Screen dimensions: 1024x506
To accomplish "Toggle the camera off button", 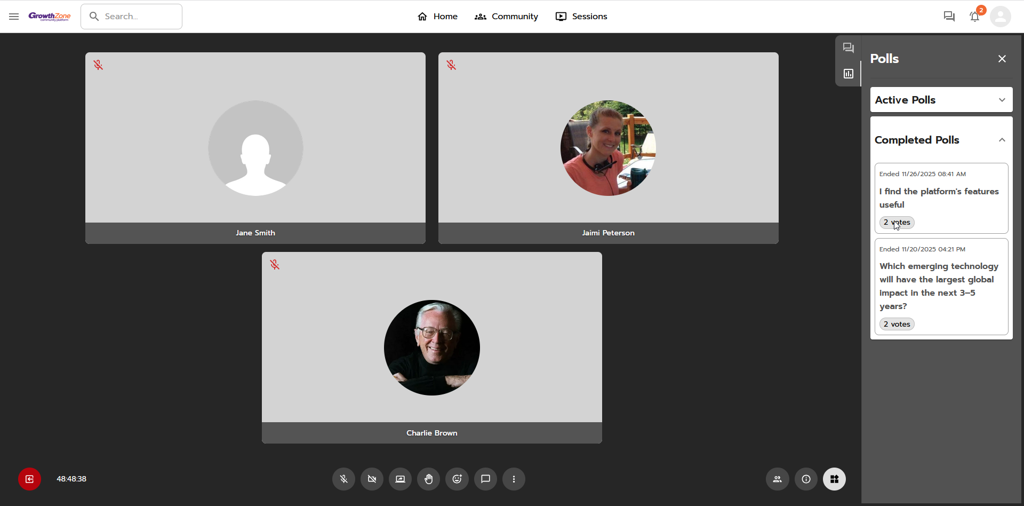I will 372,479.
